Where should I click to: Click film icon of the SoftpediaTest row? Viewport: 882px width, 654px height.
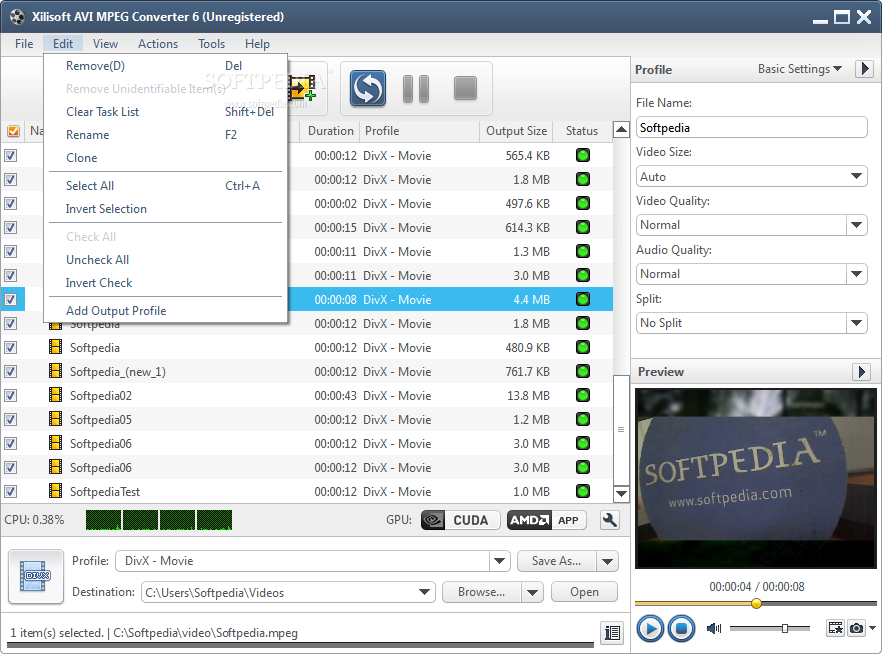55,491
